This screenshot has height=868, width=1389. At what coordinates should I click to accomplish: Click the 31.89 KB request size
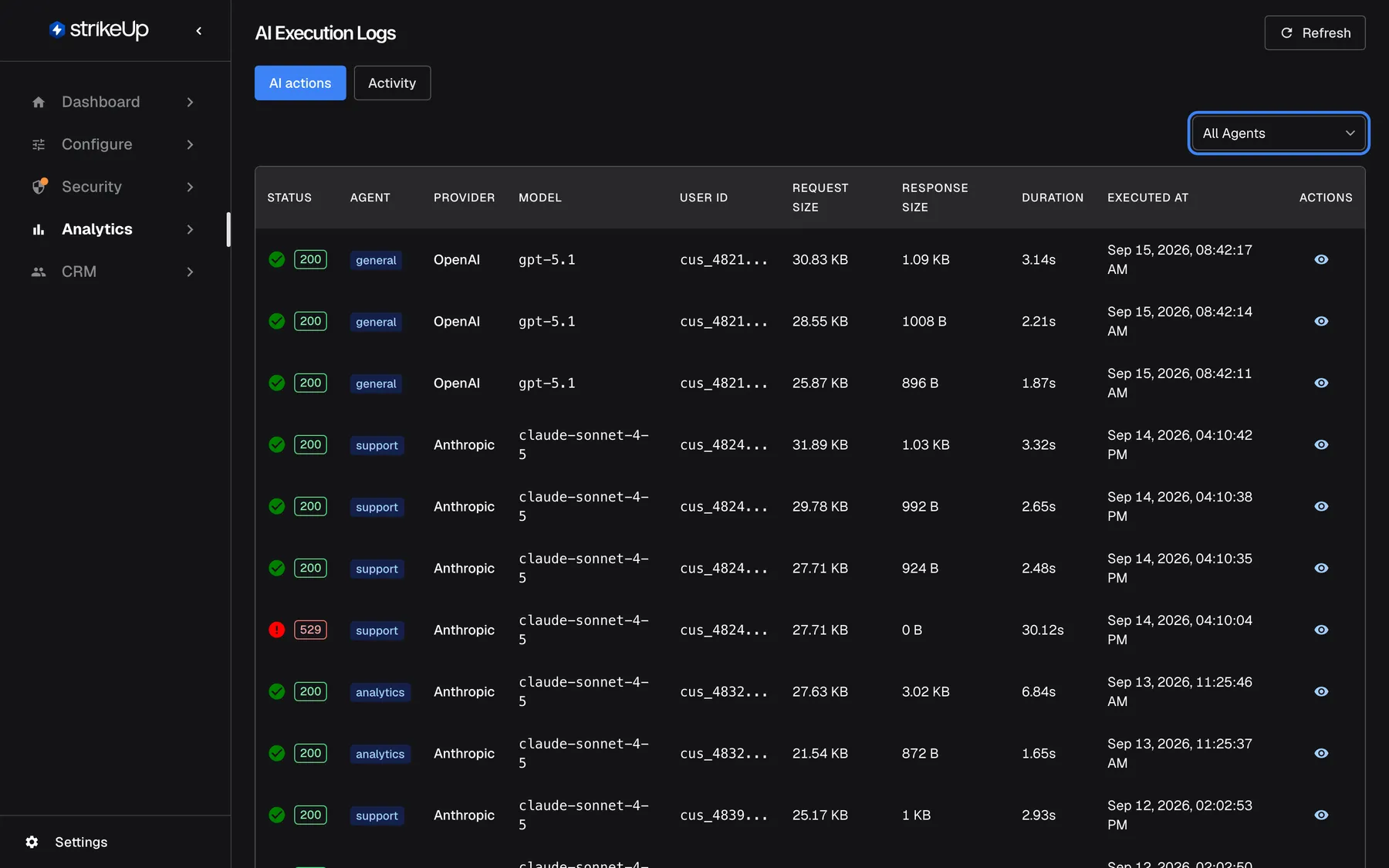coord(820,444)
